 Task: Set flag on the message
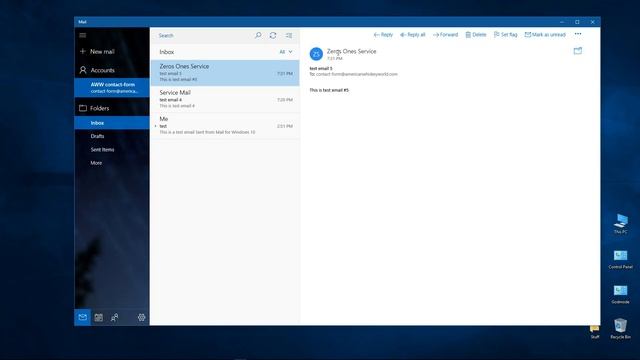[x=505, y=35]
